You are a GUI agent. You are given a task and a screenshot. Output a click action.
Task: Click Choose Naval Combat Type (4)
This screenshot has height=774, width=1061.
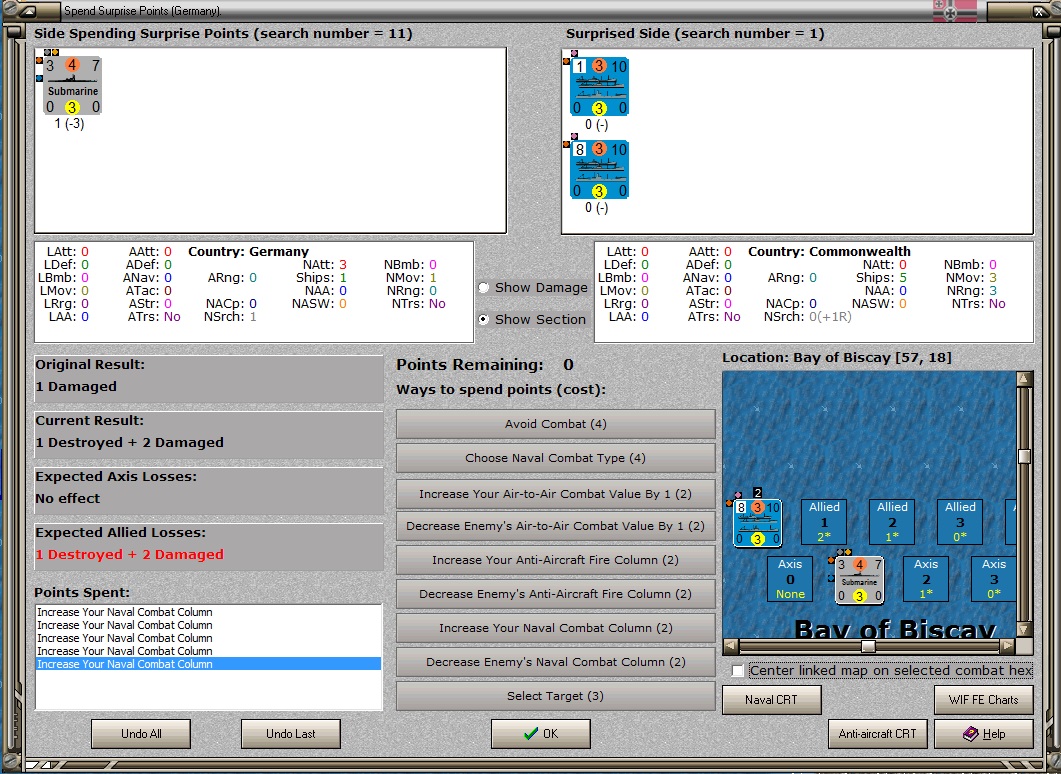[x=556, y=458]
